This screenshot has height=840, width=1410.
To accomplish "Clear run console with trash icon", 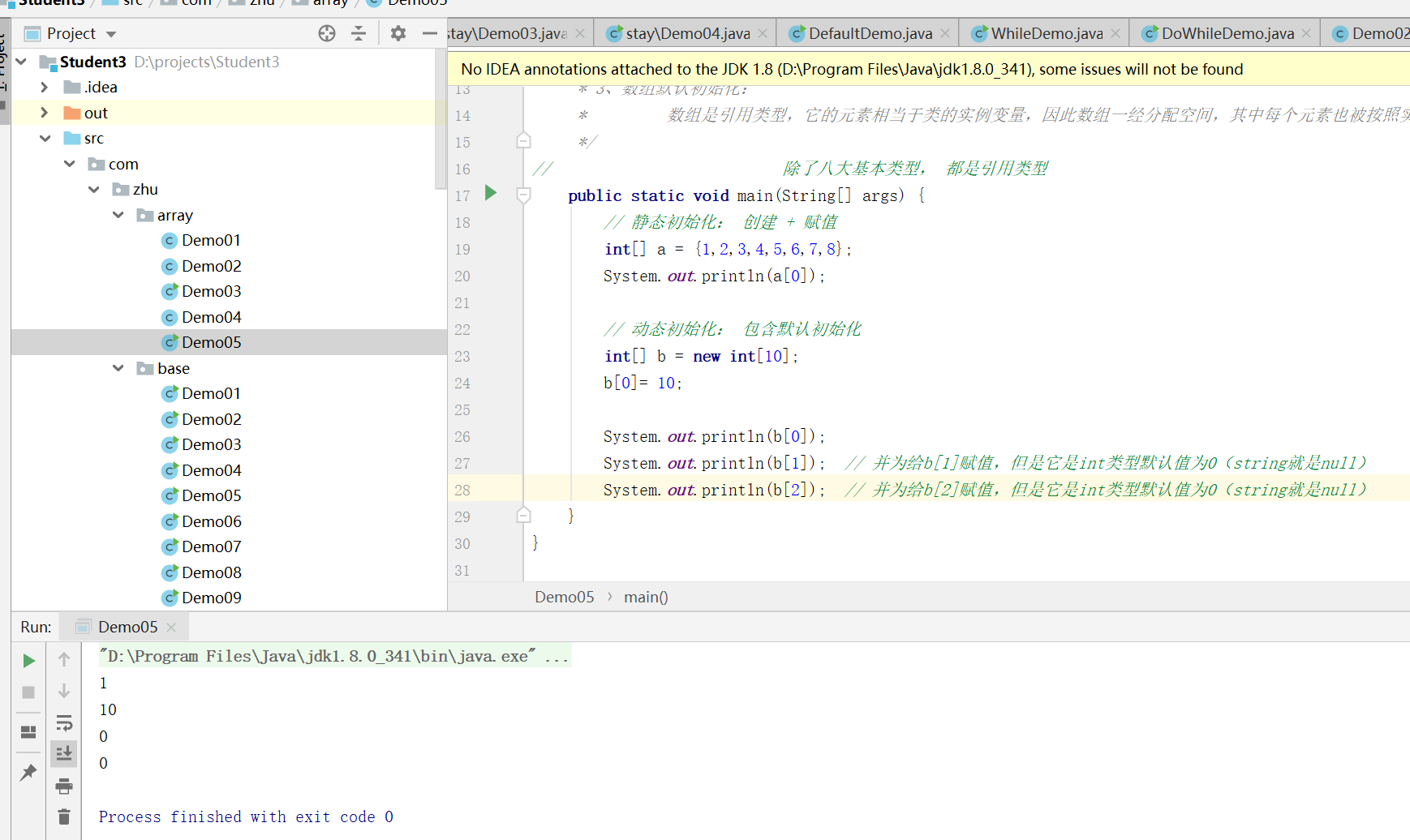I will point(64,816).
